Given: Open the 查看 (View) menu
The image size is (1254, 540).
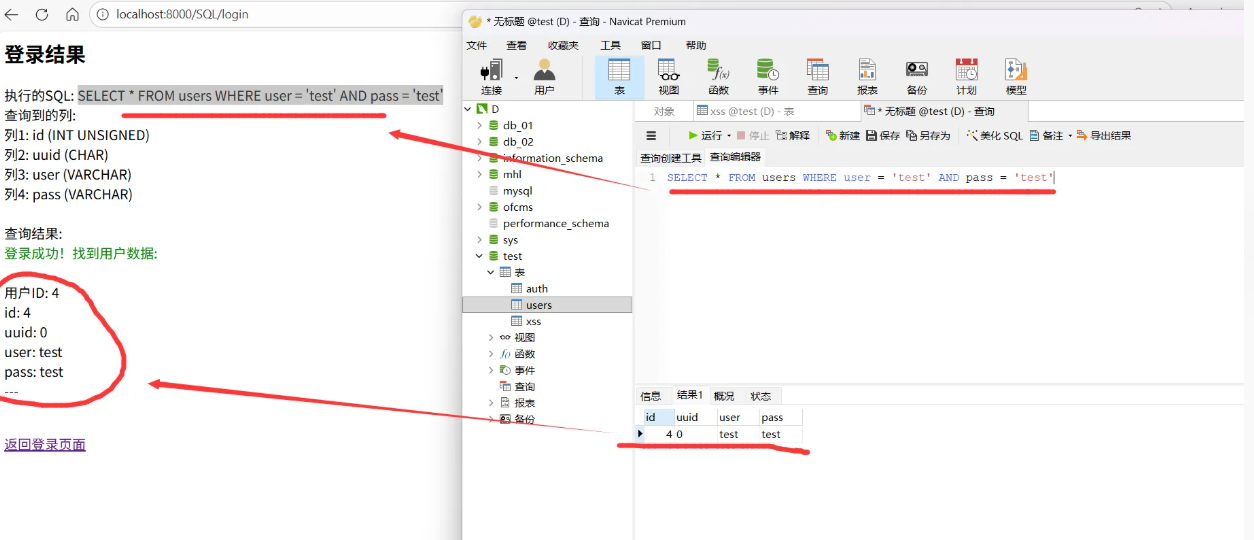Looking at the screenshot, I should coord(517,45).
